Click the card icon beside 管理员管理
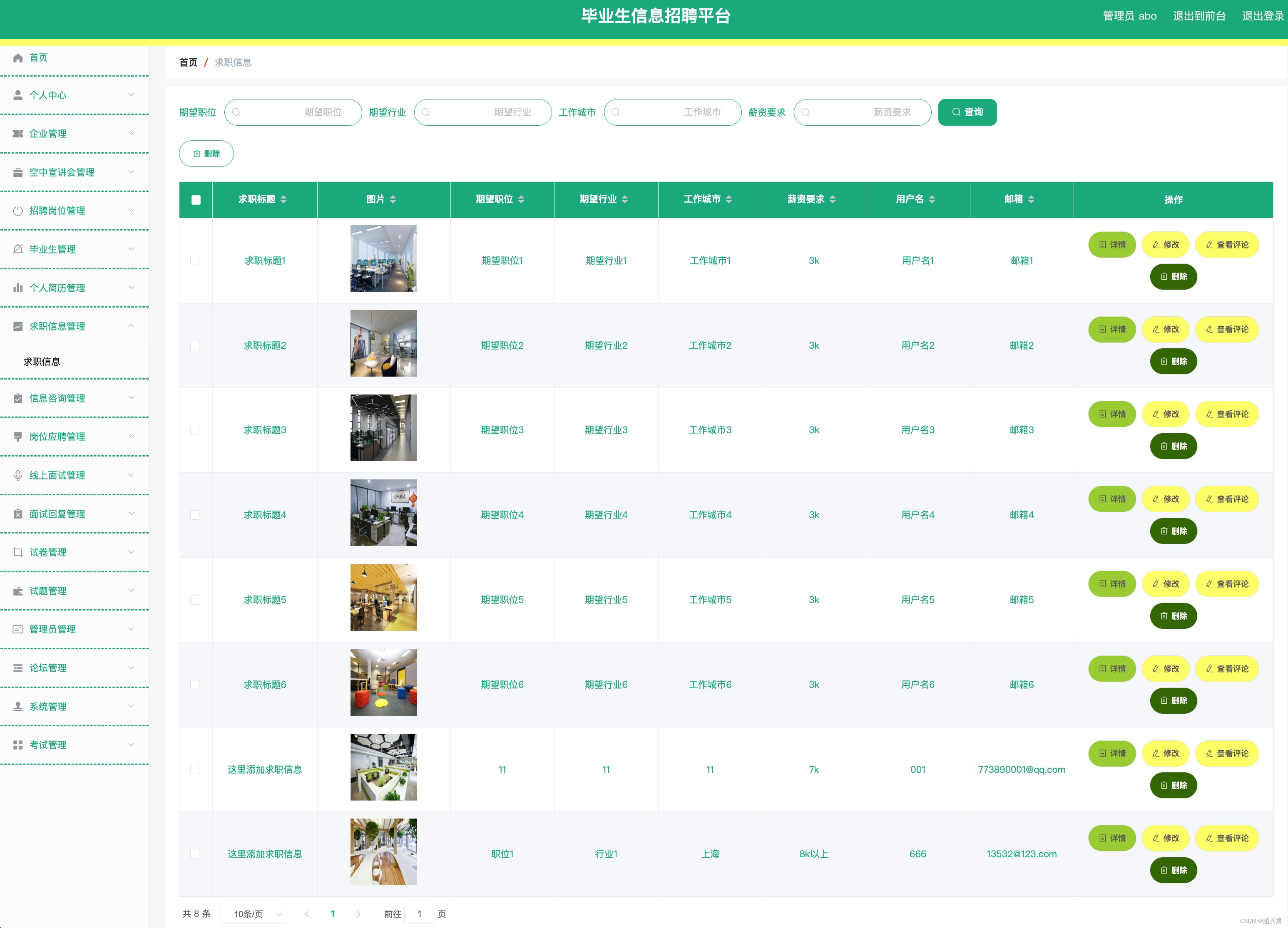This screenshot has height=928, width=1288. pos(17,629)
